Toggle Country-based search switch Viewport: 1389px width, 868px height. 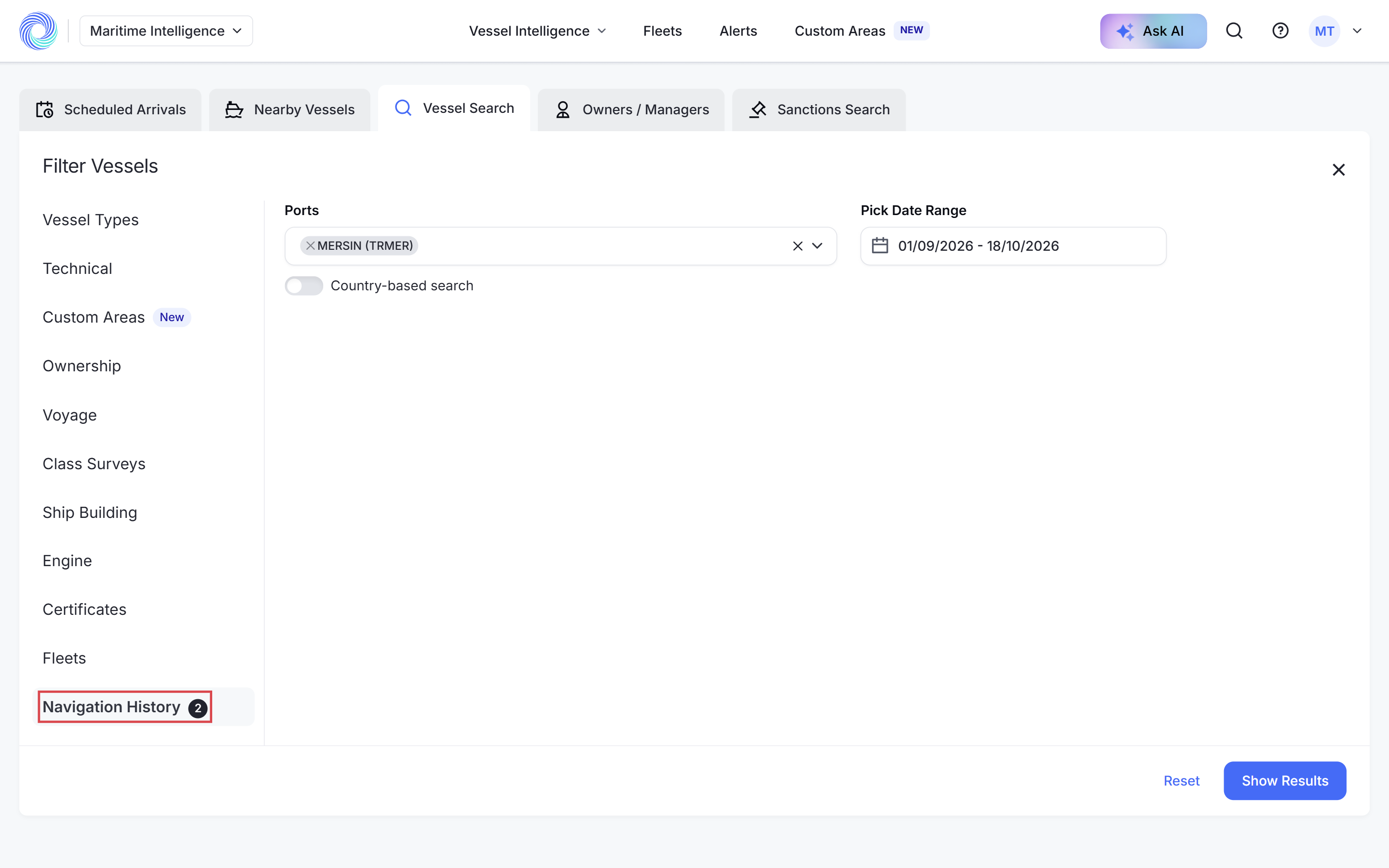coord(304,286)
